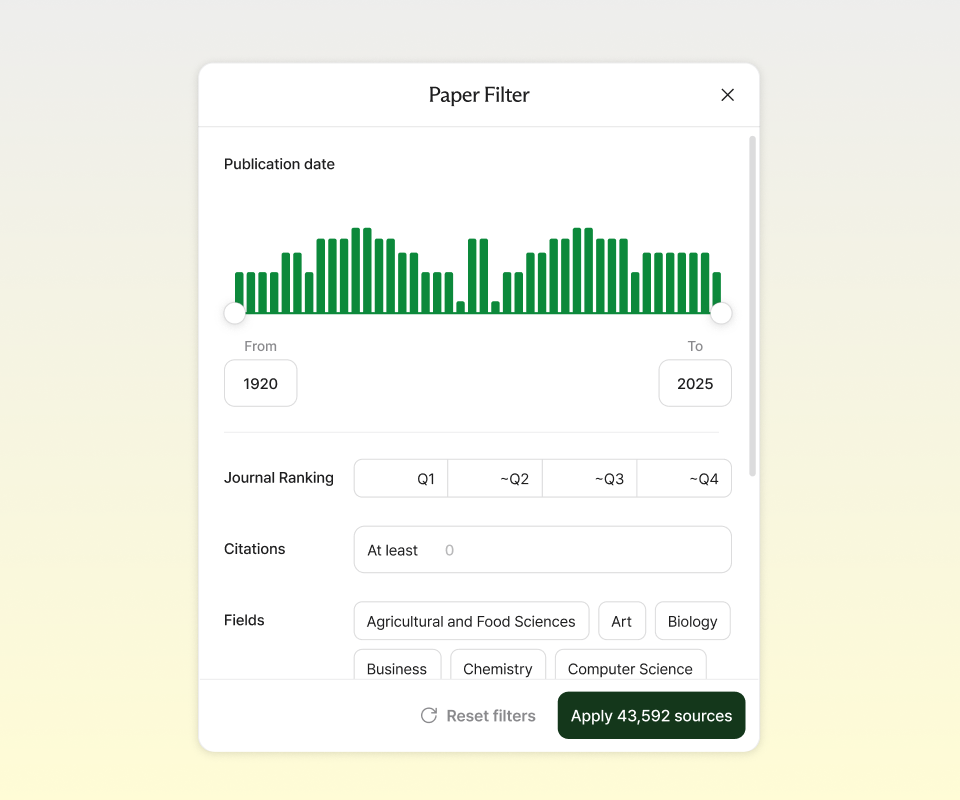
Task: Click the right To slider handle
Action: point(721,312)
